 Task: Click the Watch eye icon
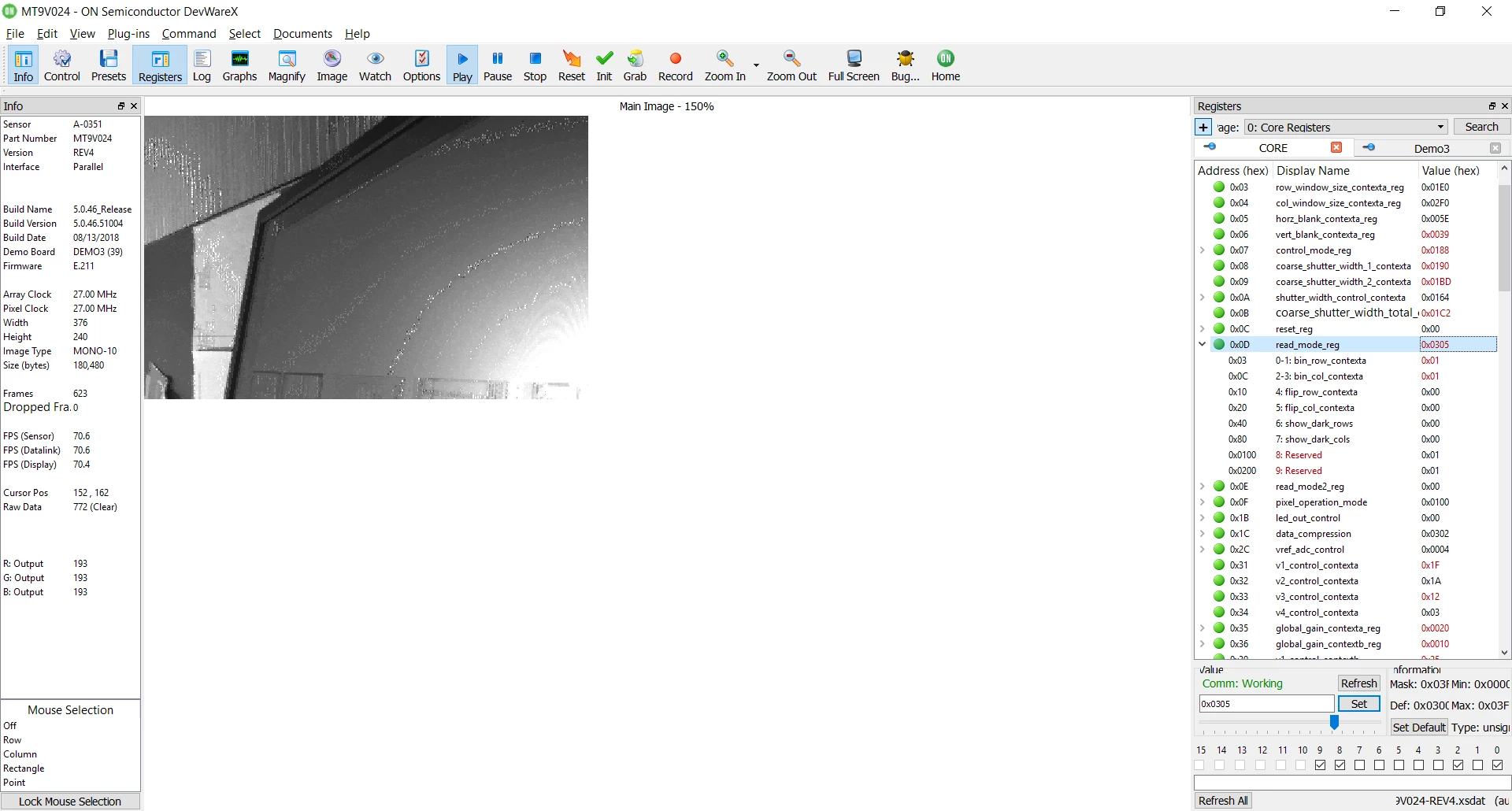375,65
